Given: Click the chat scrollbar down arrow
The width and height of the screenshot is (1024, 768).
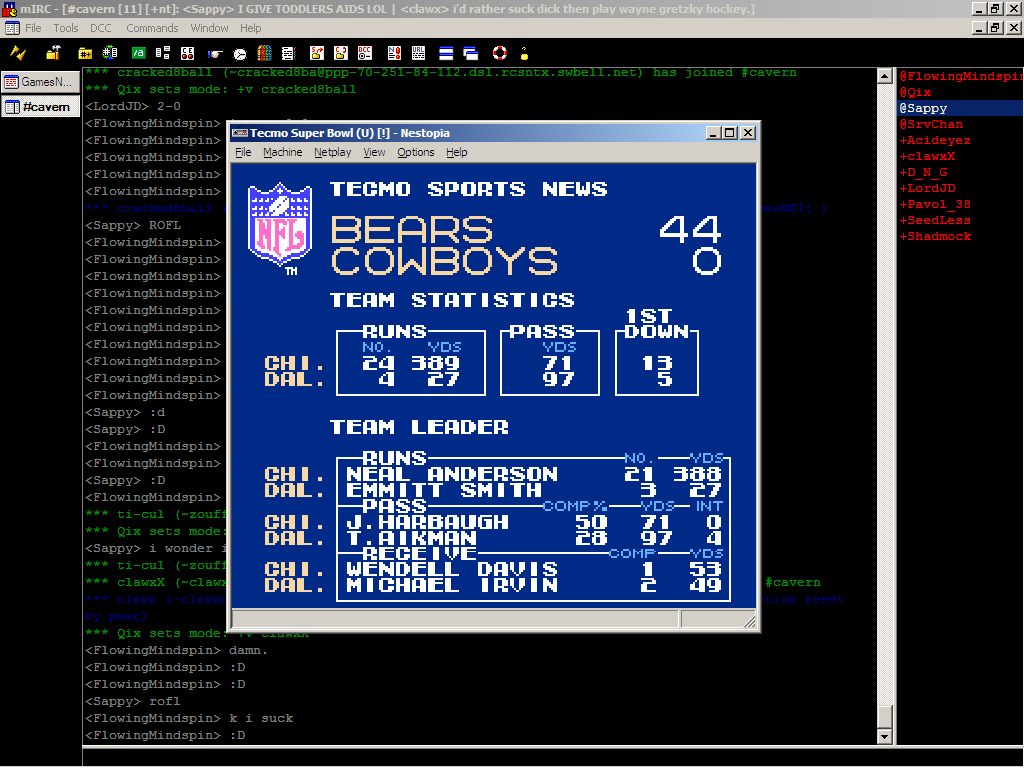Looking at the screenshot, I should pos(884,737).
